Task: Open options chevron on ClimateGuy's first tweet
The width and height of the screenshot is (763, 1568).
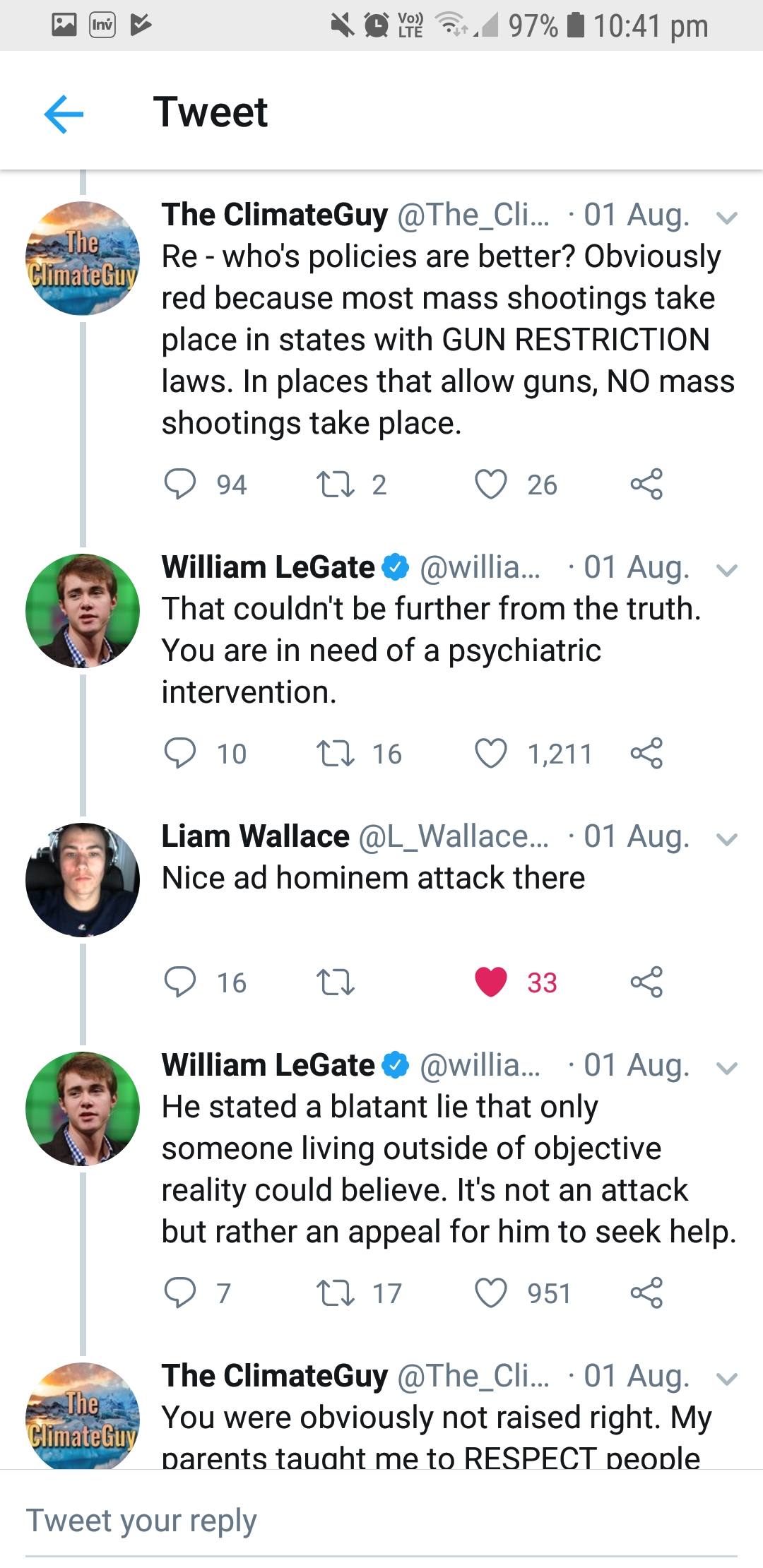Action: coord(727,217)
